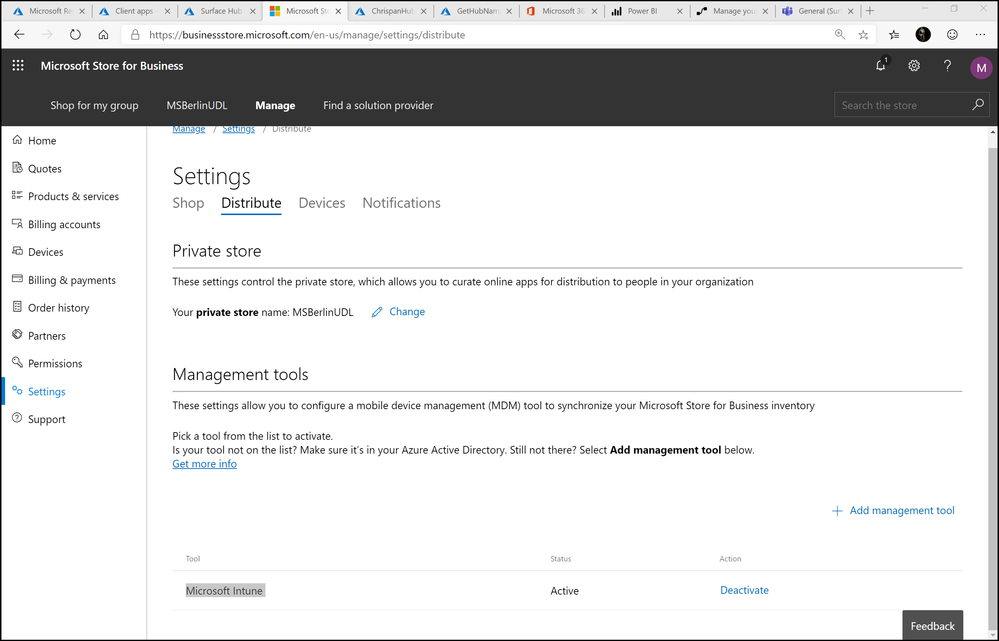Click the page scrollbar up arrow
This screenshot has width=999, height=641.
[x=993, y=132]
